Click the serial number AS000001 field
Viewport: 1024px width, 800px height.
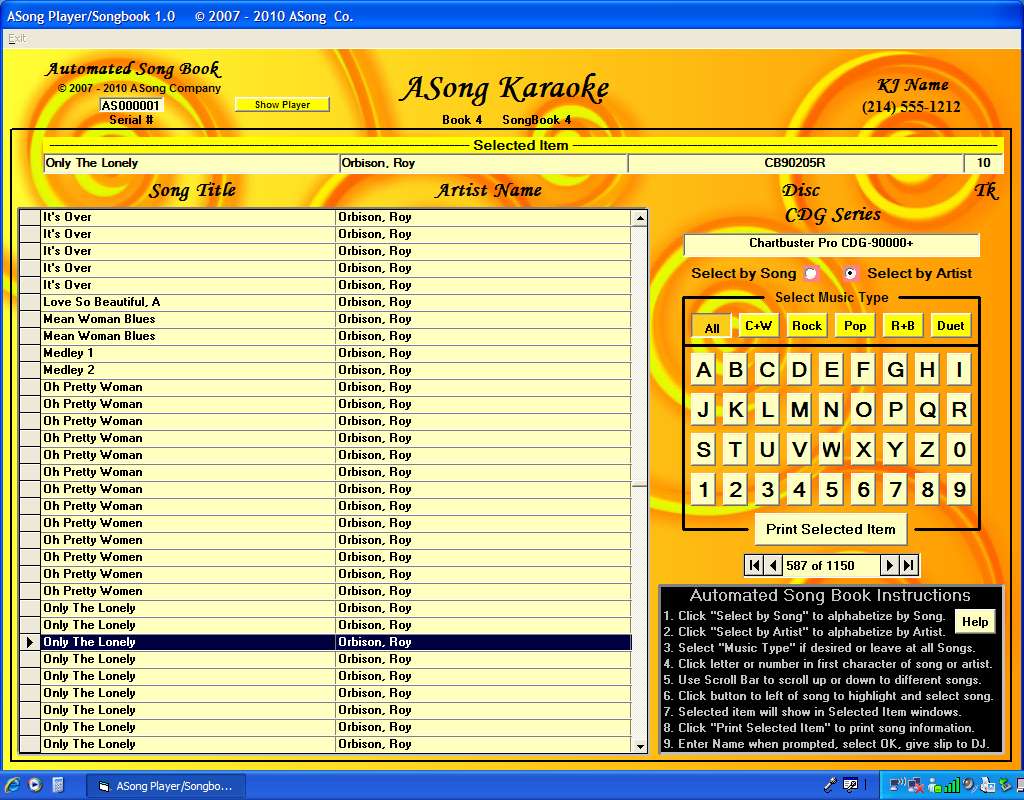pyautogui.click(x=130, y=106)
